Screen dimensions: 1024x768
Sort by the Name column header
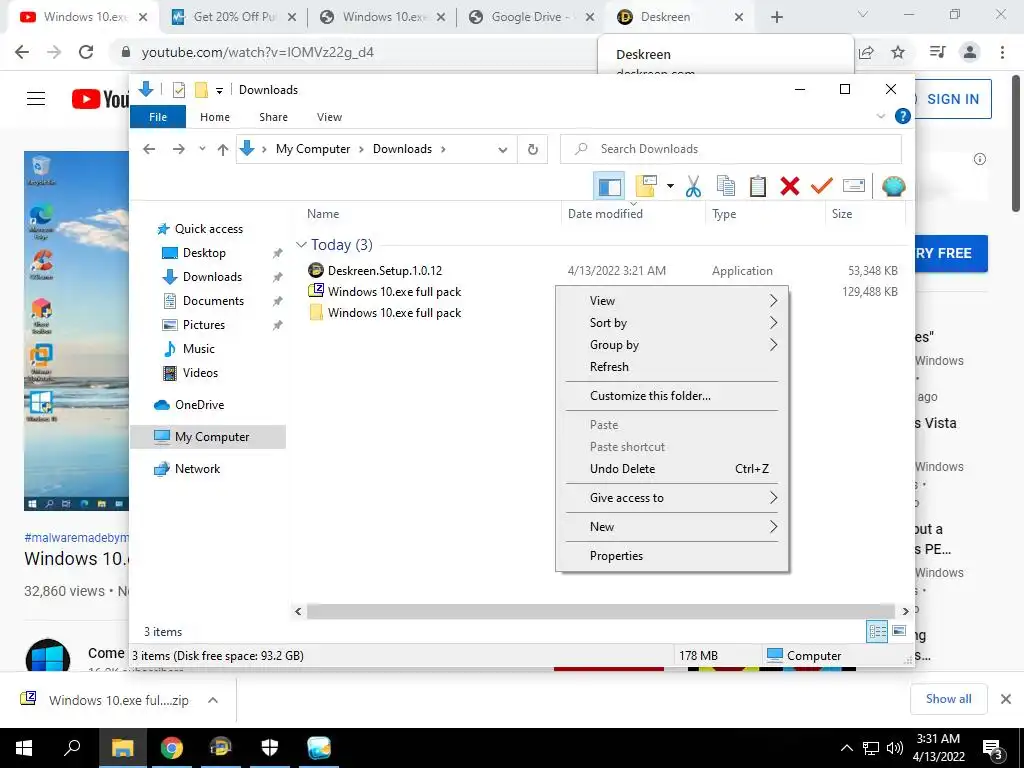click(x=323, y=214)
